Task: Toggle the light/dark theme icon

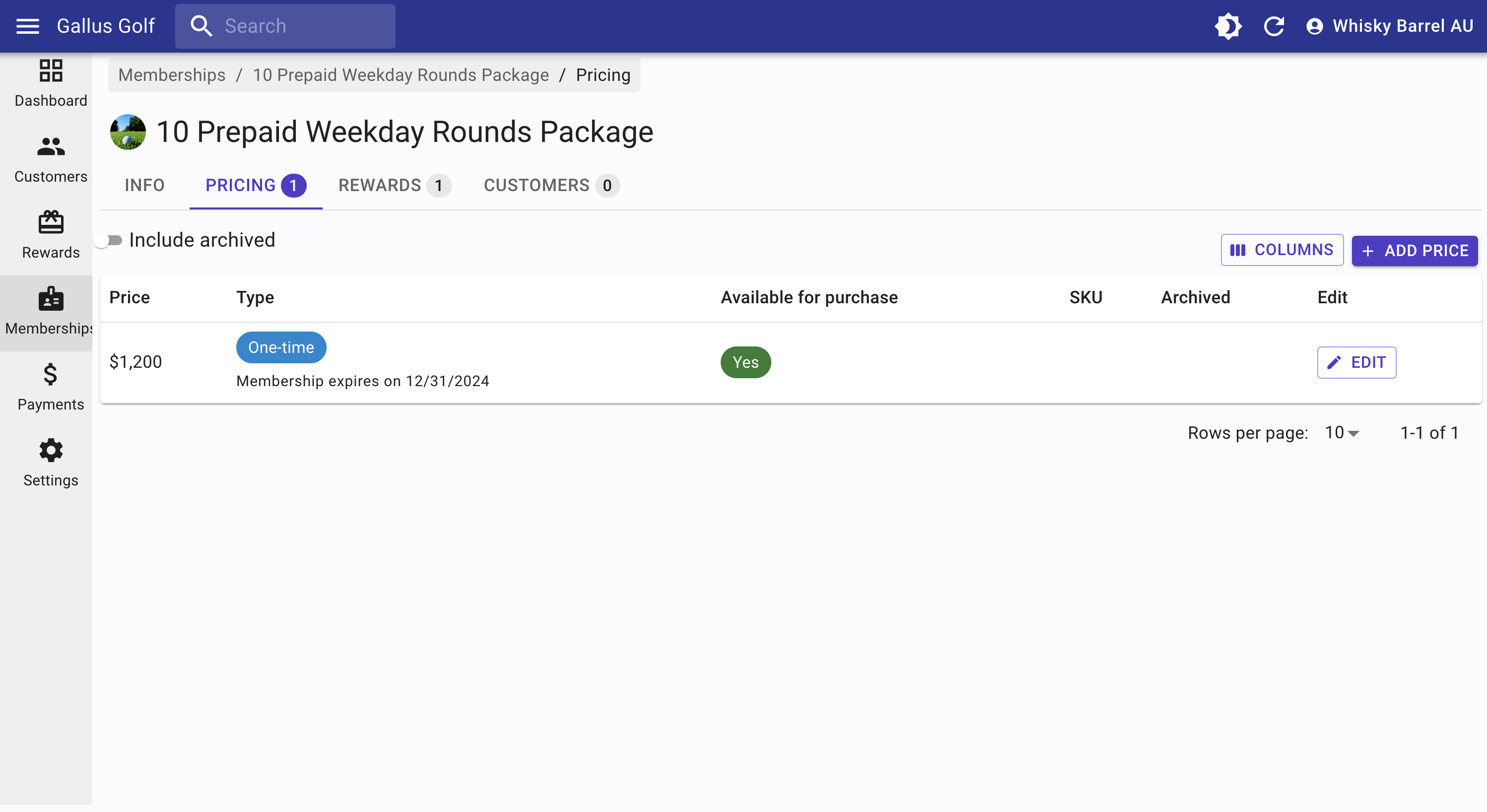Action: tap(1228, 26)
